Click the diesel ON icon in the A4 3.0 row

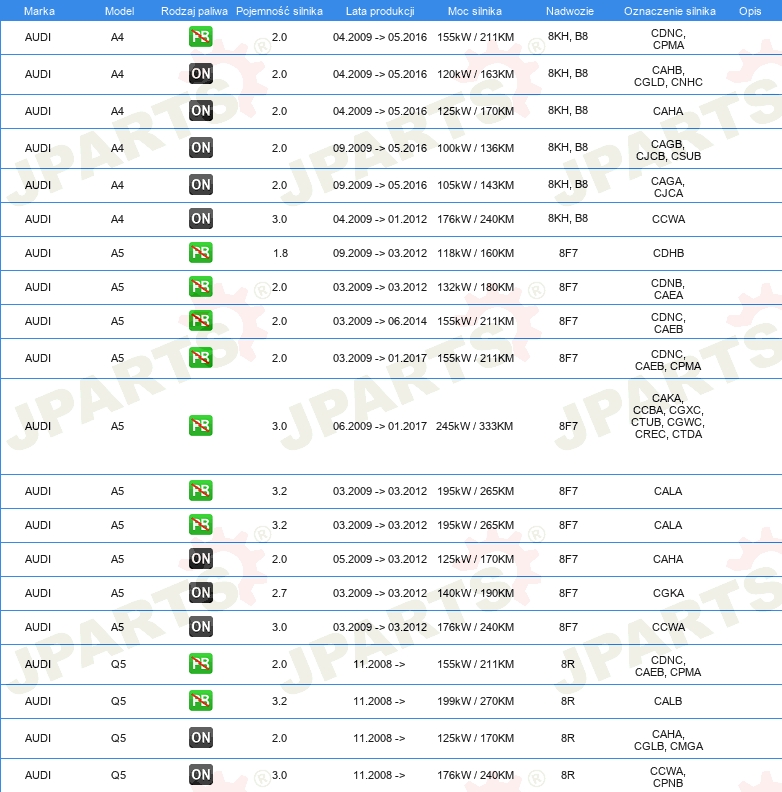click(201, 219)
